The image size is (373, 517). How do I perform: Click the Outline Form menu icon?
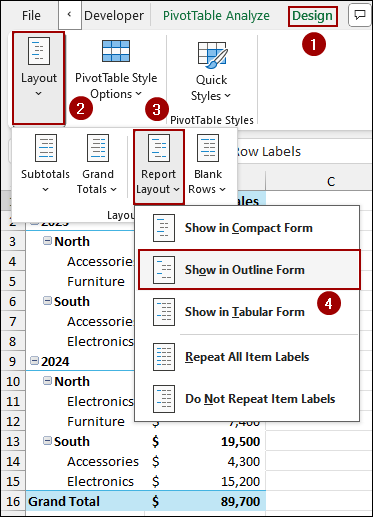tap(164, 270)
